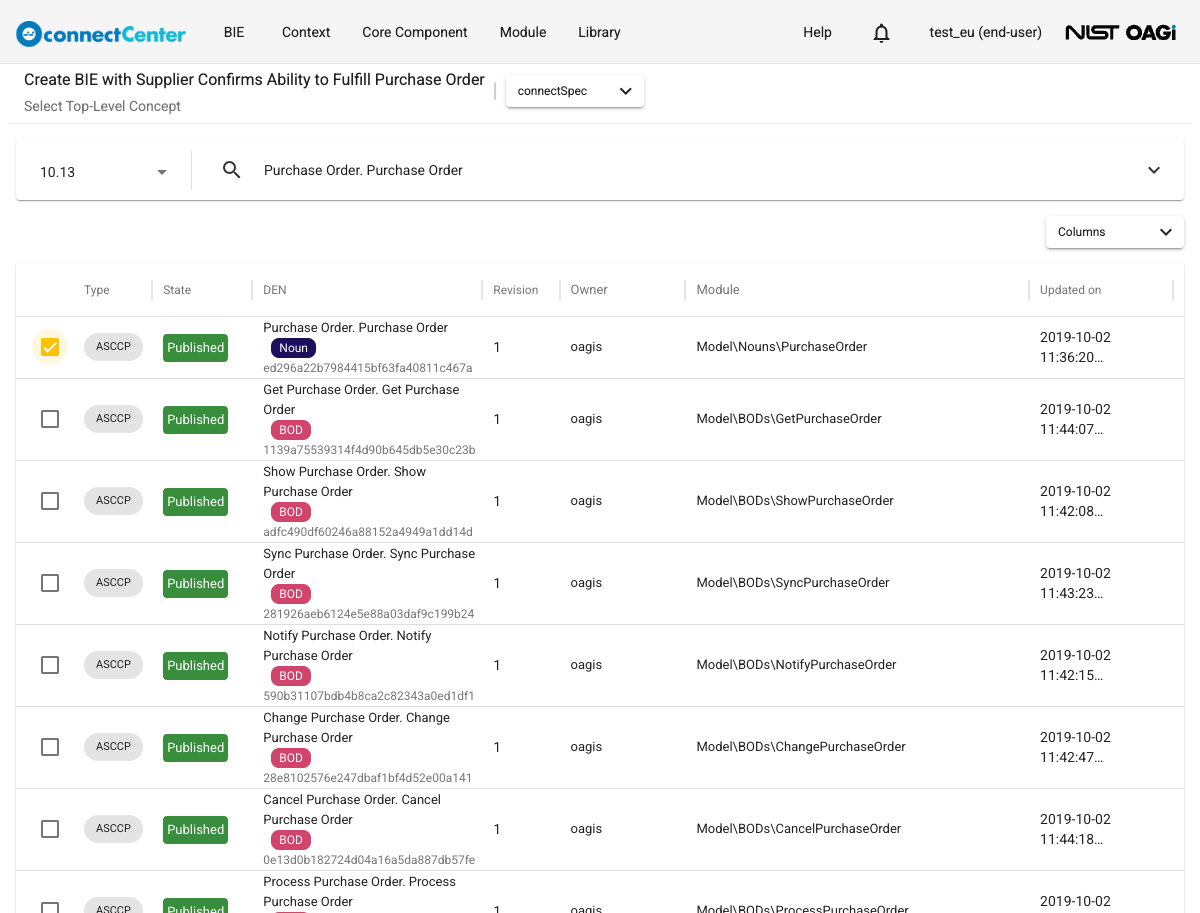Click Model\BODs\SyncPurchaseOrder module cell
This screenshot has height=913, width=1200.
[793, 583]
